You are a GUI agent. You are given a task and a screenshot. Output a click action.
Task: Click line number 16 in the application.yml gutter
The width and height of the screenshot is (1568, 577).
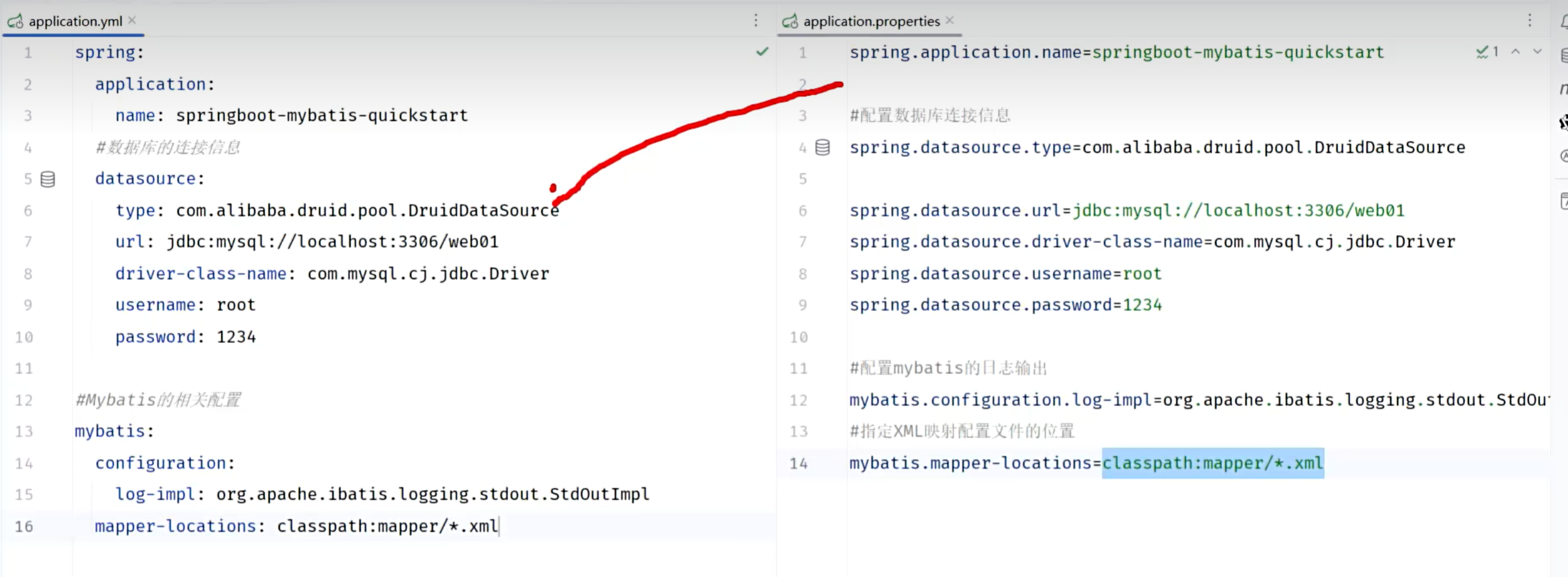(x=24, y=527)
